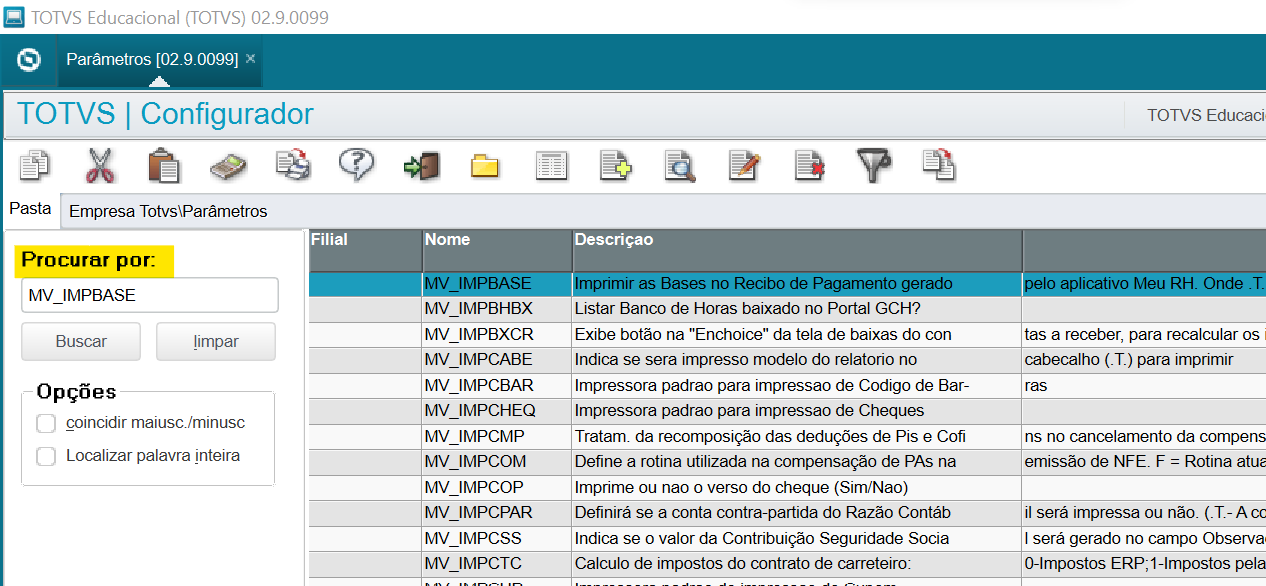Click the Filial column header
1266x586 pixels.
click(x=365, y=250)
